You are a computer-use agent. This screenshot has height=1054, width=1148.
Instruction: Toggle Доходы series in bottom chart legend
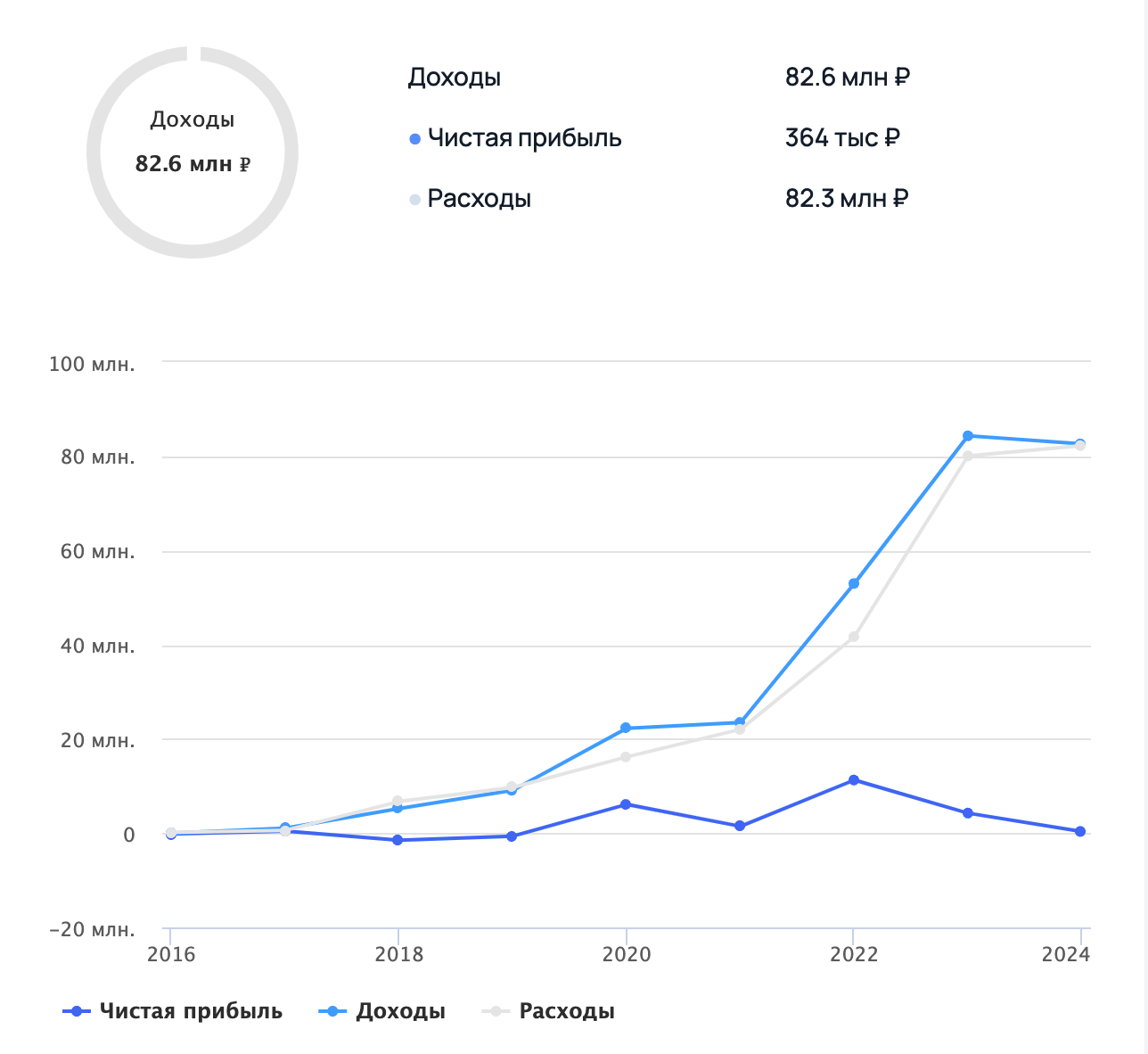click(382, 1011)
